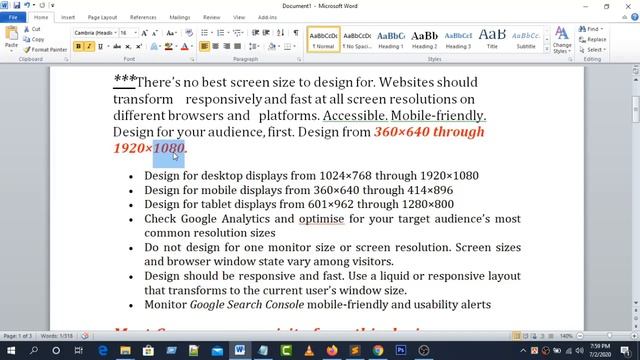This screenshot has height=360, width=640.
Task: Switch to Print Layout view in status bar
Action: coord(516,336)
